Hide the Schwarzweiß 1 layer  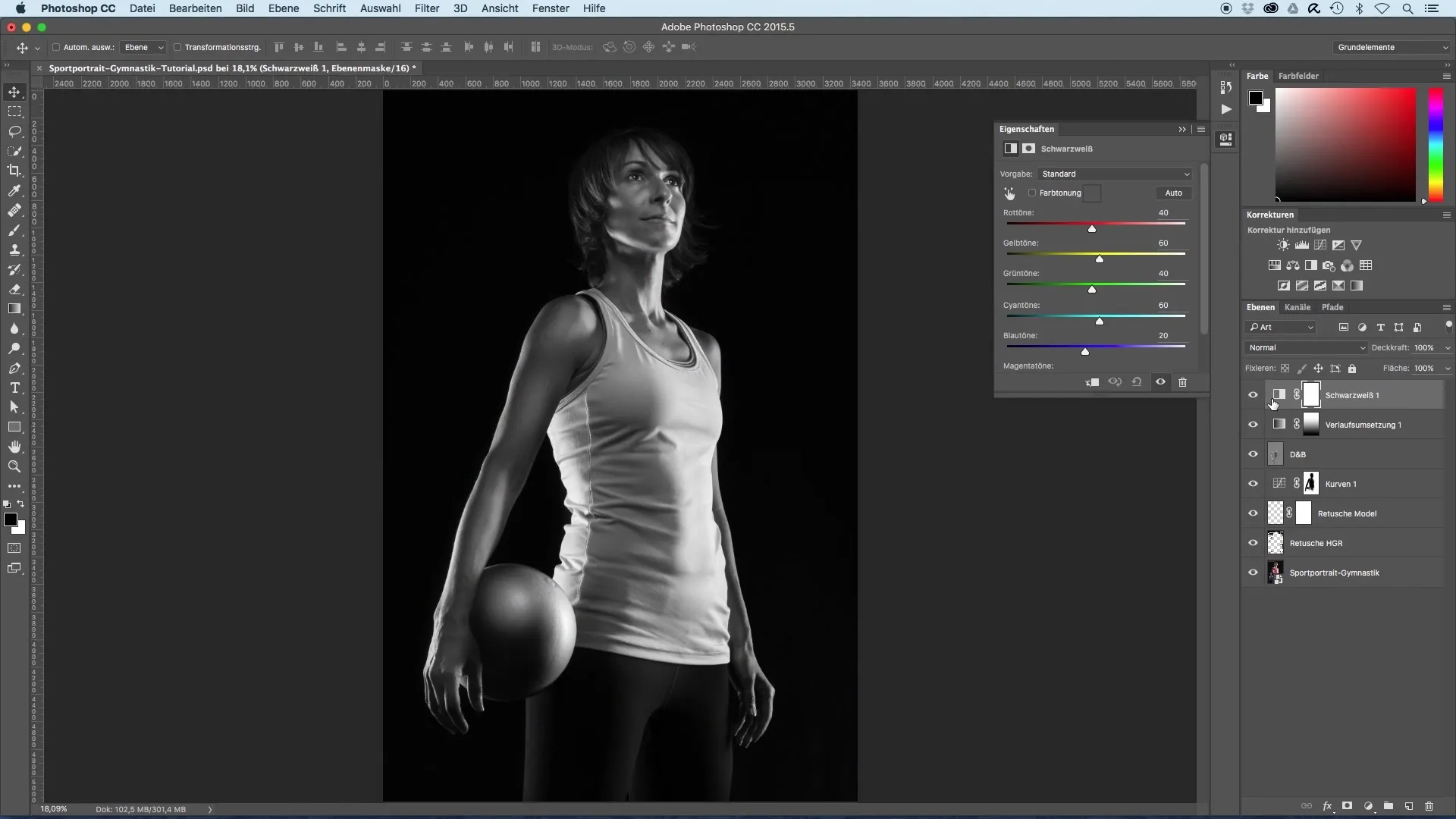click(x=1253, y=395)
